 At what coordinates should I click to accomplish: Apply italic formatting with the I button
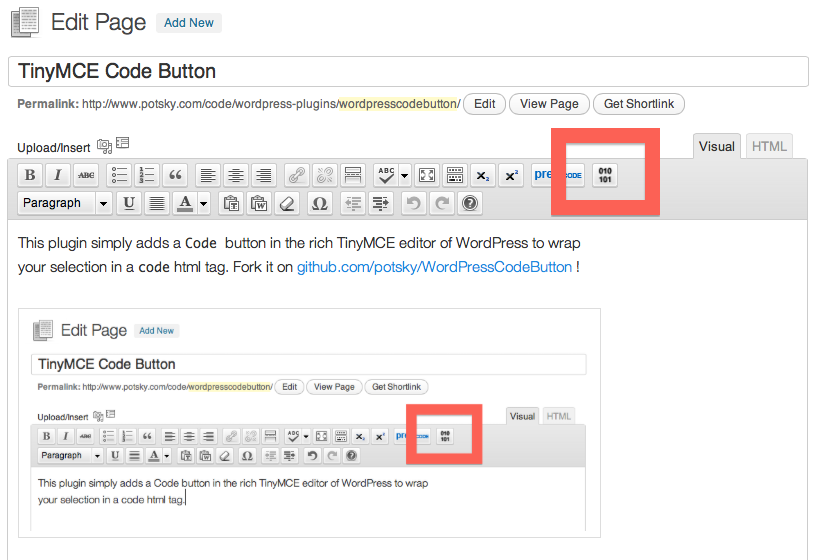pyautogui.click(x=58, y=175)
